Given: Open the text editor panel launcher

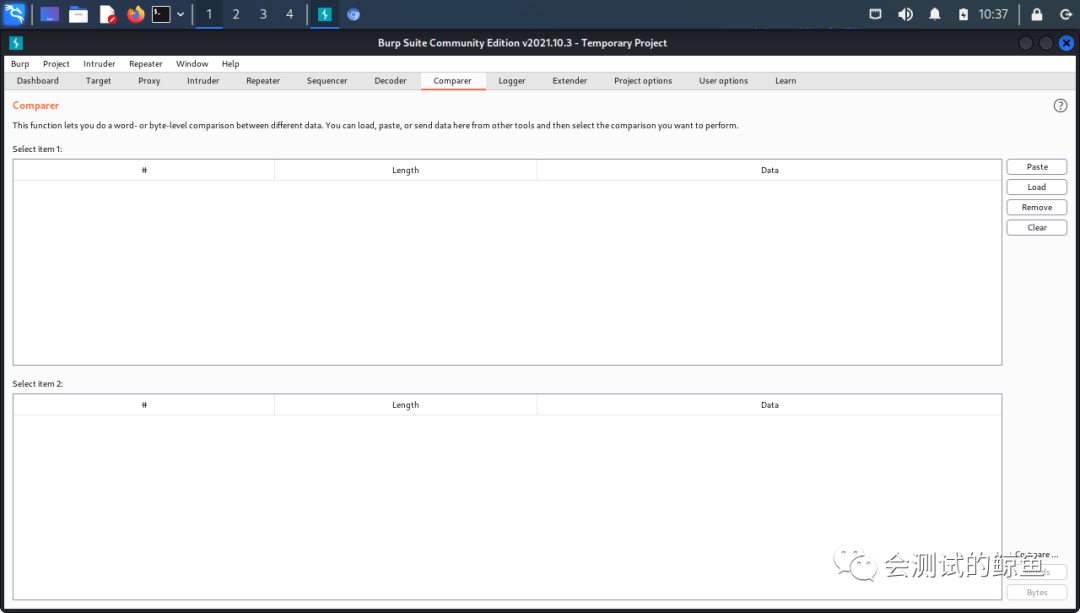Looking at the screenshot, I should 107,14.
